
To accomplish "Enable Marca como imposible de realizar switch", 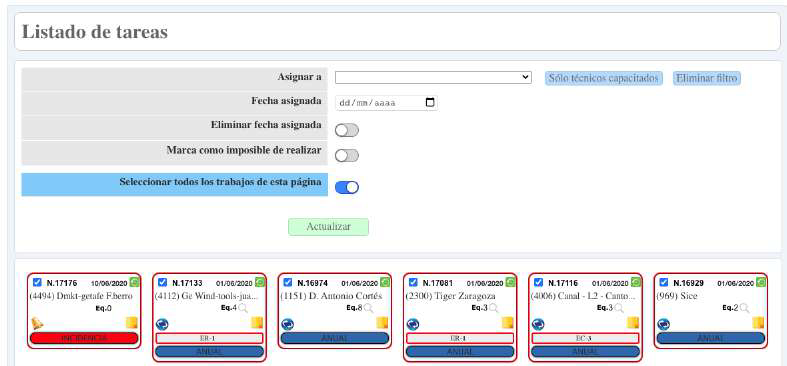I will click(x=347, y=156).
